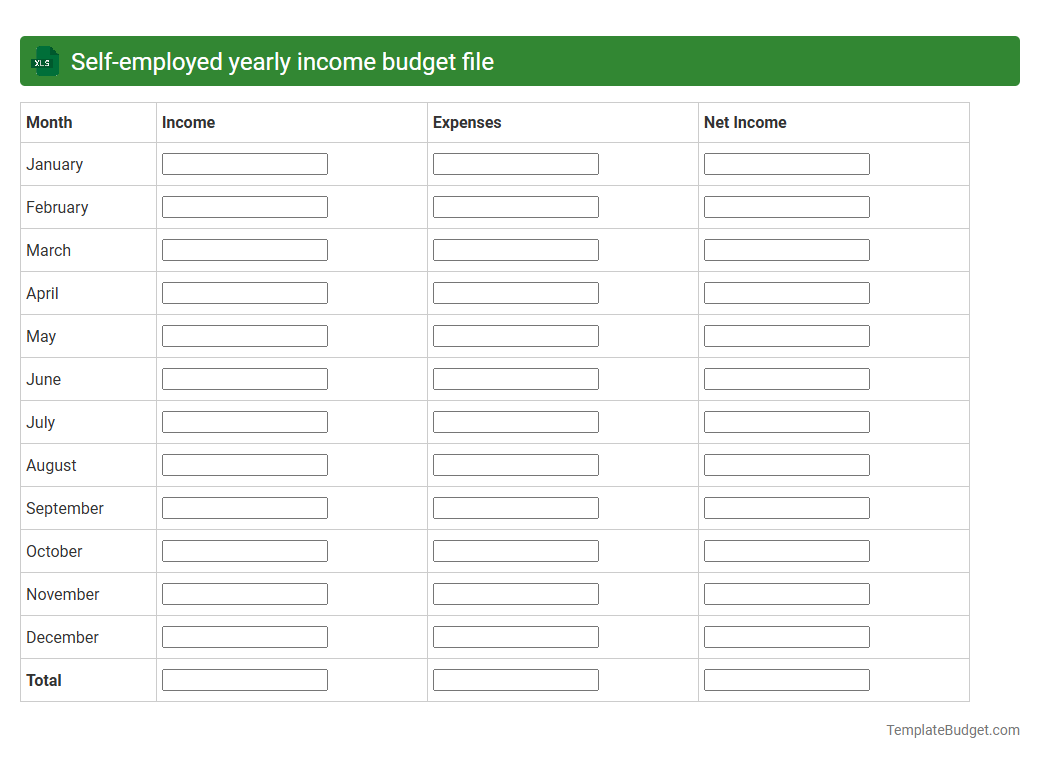Click the June Expenses input field
Viewport: 1040px width, 759px height.
click(x=515, y=378)
